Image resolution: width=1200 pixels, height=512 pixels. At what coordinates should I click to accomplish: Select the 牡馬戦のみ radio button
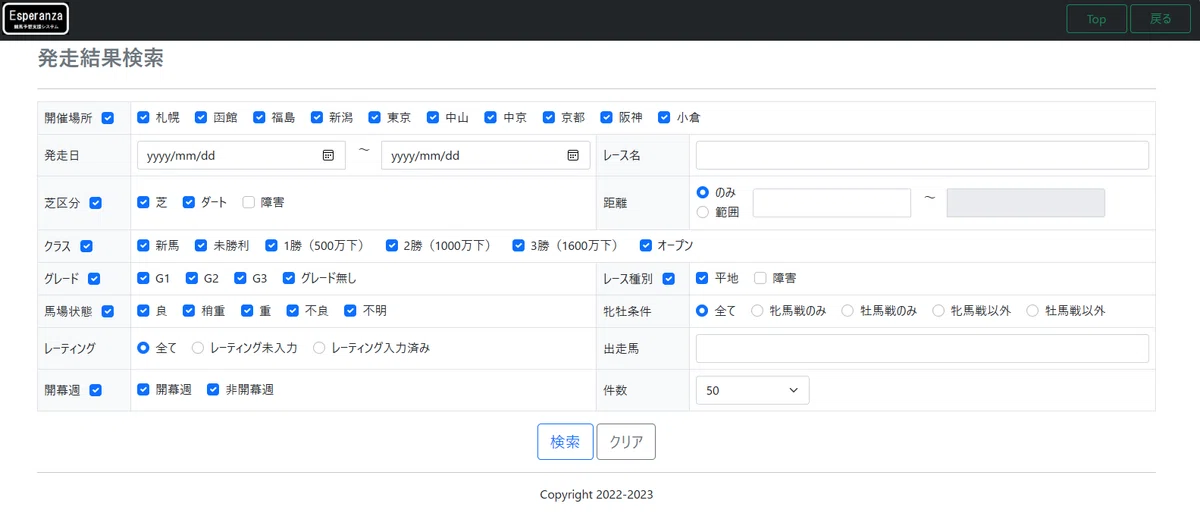[848, 311]
